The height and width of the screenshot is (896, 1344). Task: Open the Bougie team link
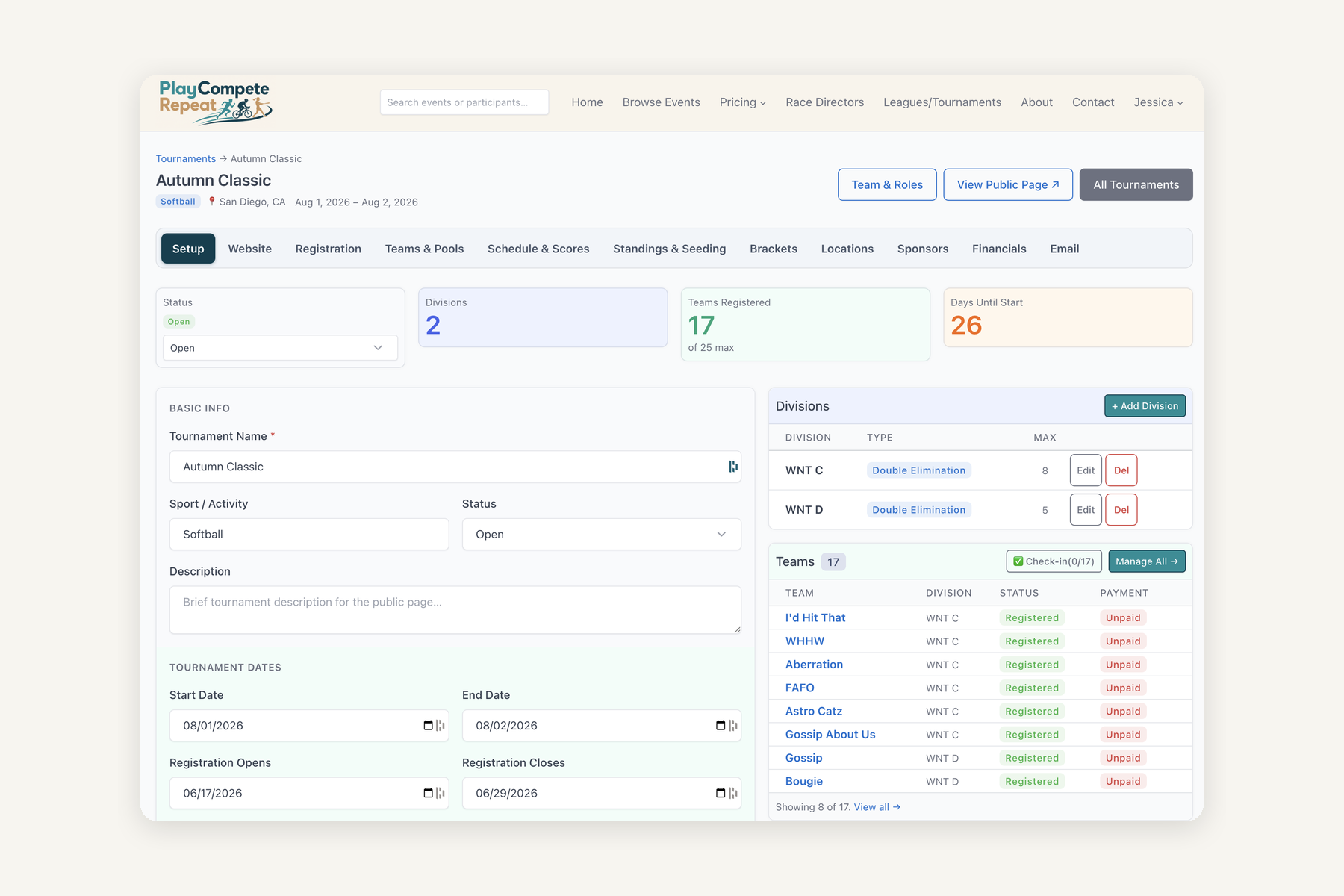coord(804,781)
